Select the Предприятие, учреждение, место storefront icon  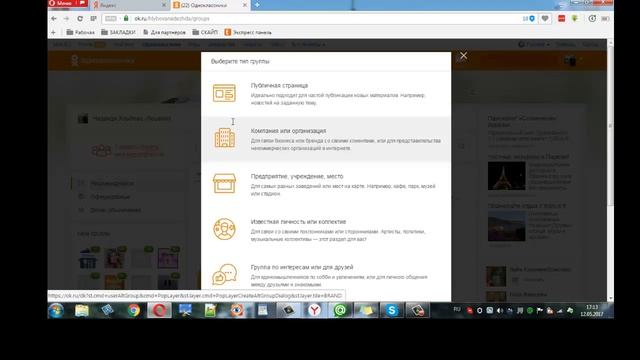[224, 183]
